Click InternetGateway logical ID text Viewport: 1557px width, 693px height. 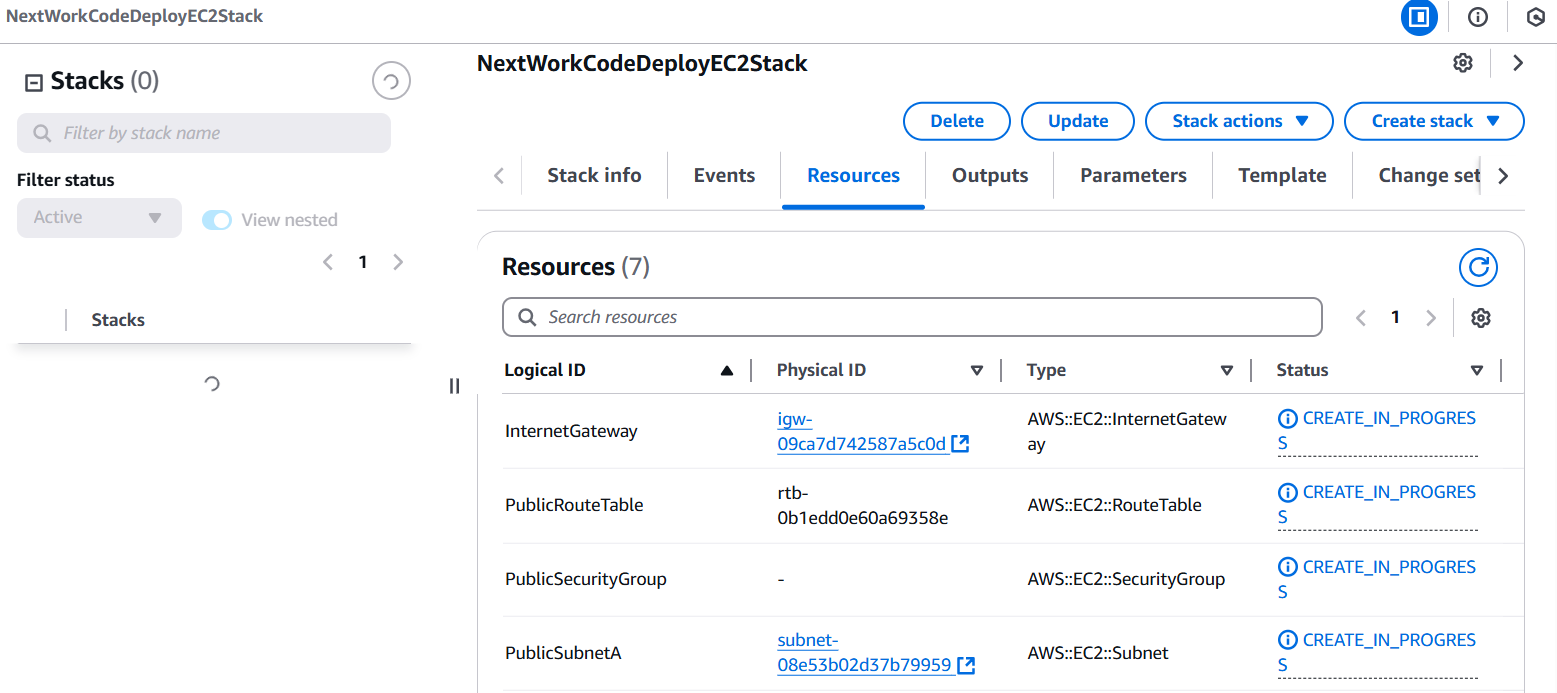(x=571, y=432)
